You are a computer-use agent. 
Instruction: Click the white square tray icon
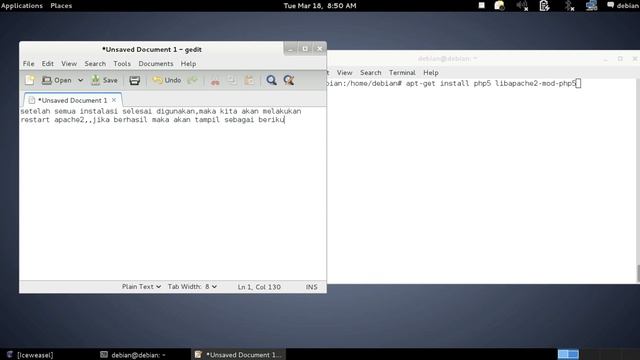[x=482, y=5]
